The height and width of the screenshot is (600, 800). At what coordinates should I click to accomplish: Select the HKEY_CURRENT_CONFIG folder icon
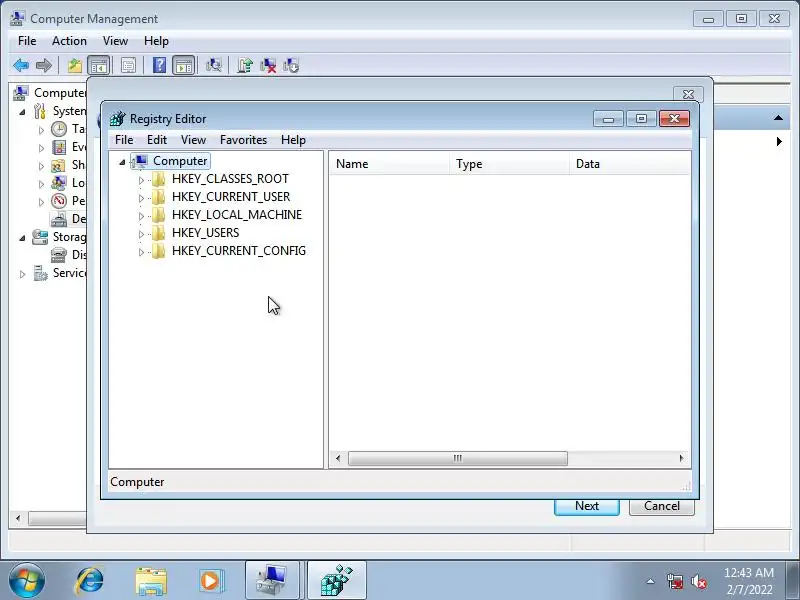point(159,251)
